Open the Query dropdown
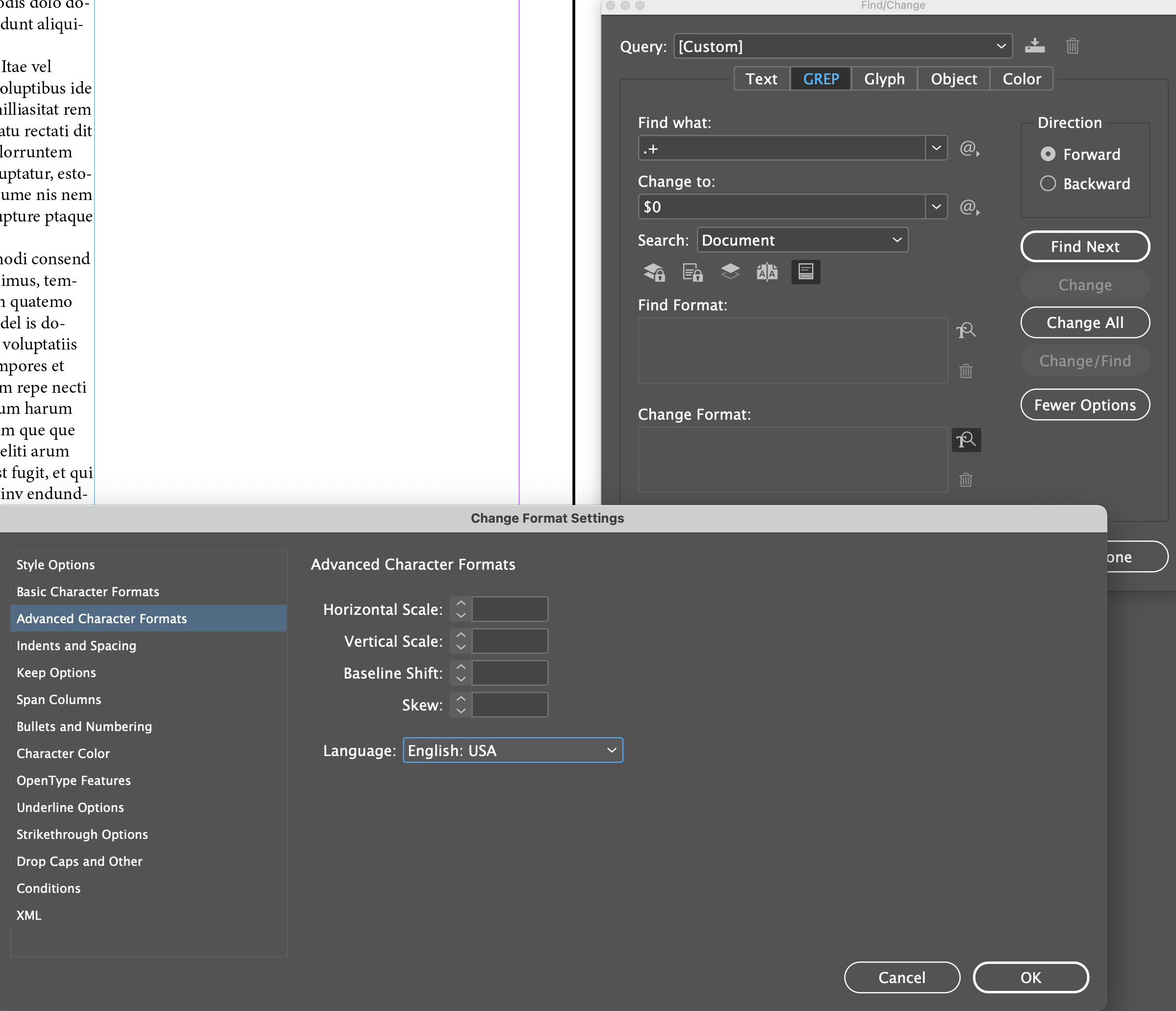This screenshot has width=1176, height=1011. click(x=1001, y=46)
